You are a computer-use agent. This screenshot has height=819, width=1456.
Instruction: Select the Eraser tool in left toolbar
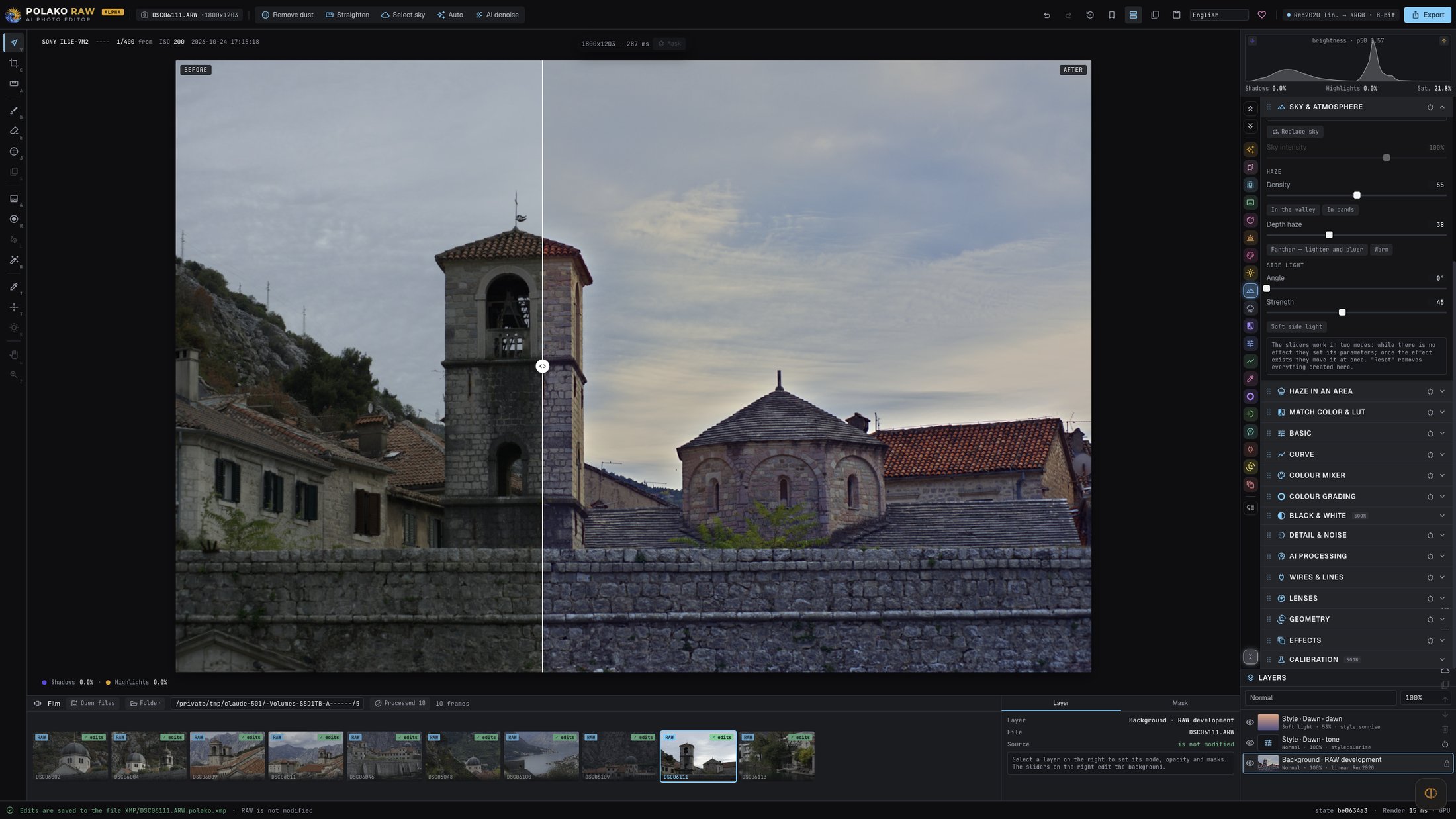13,131
